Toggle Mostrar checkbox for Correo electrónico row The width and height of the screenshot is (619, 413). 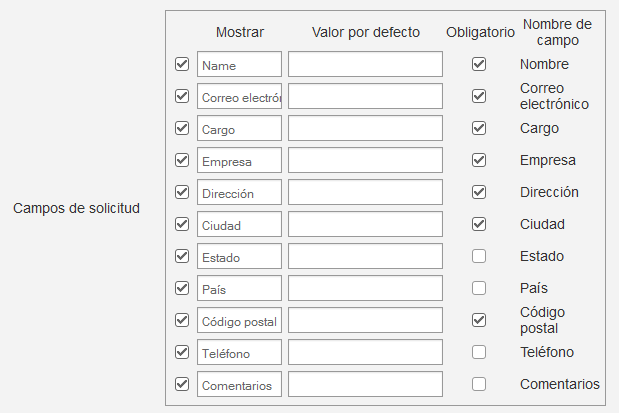click(x=182, y=96)
